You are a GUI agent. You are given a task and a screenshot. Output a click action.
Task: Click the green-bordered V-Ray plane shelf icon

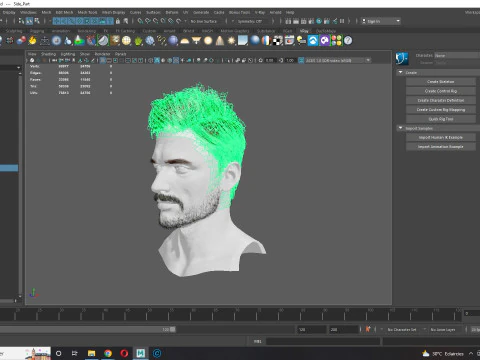tap(103, 41)
